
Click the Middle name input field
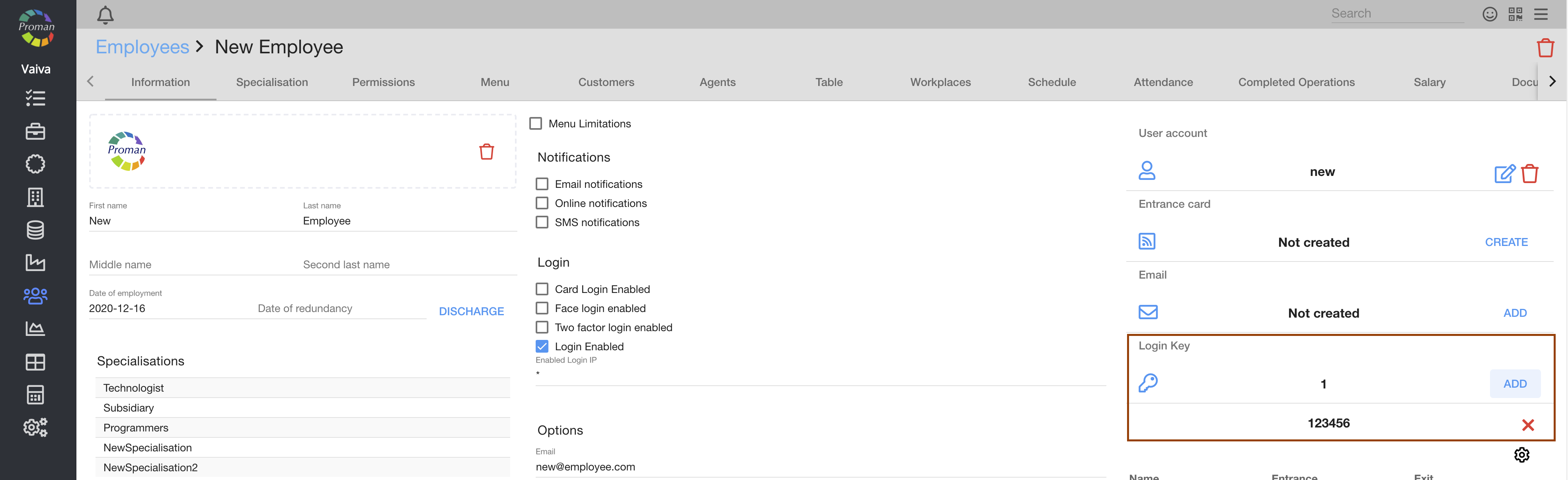pos(189,264)
